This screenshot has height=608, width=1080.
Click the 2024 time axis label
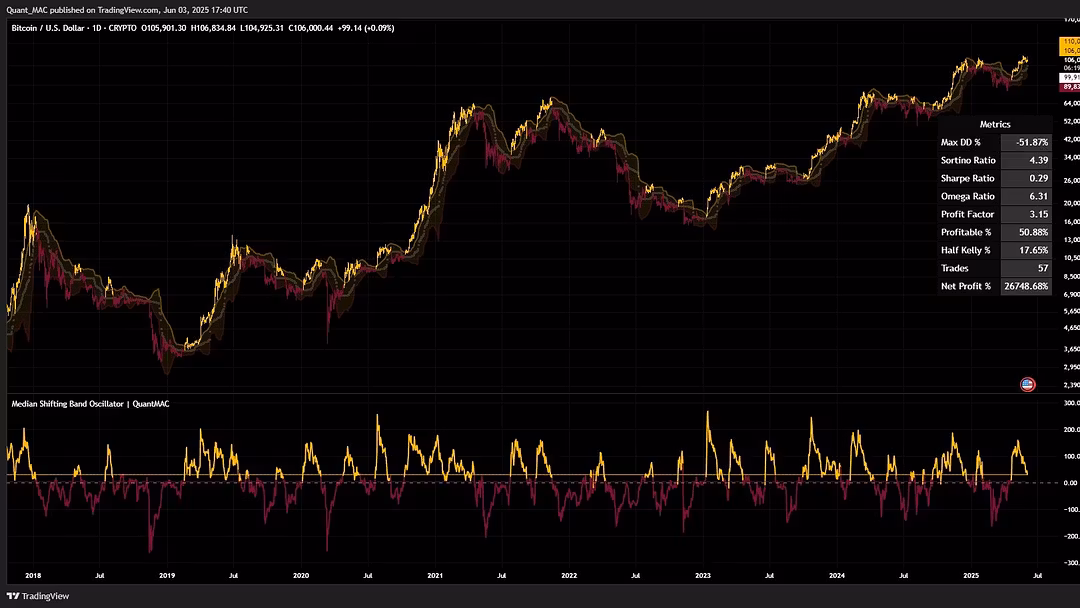pyautogui.click(x=837, y=576)
